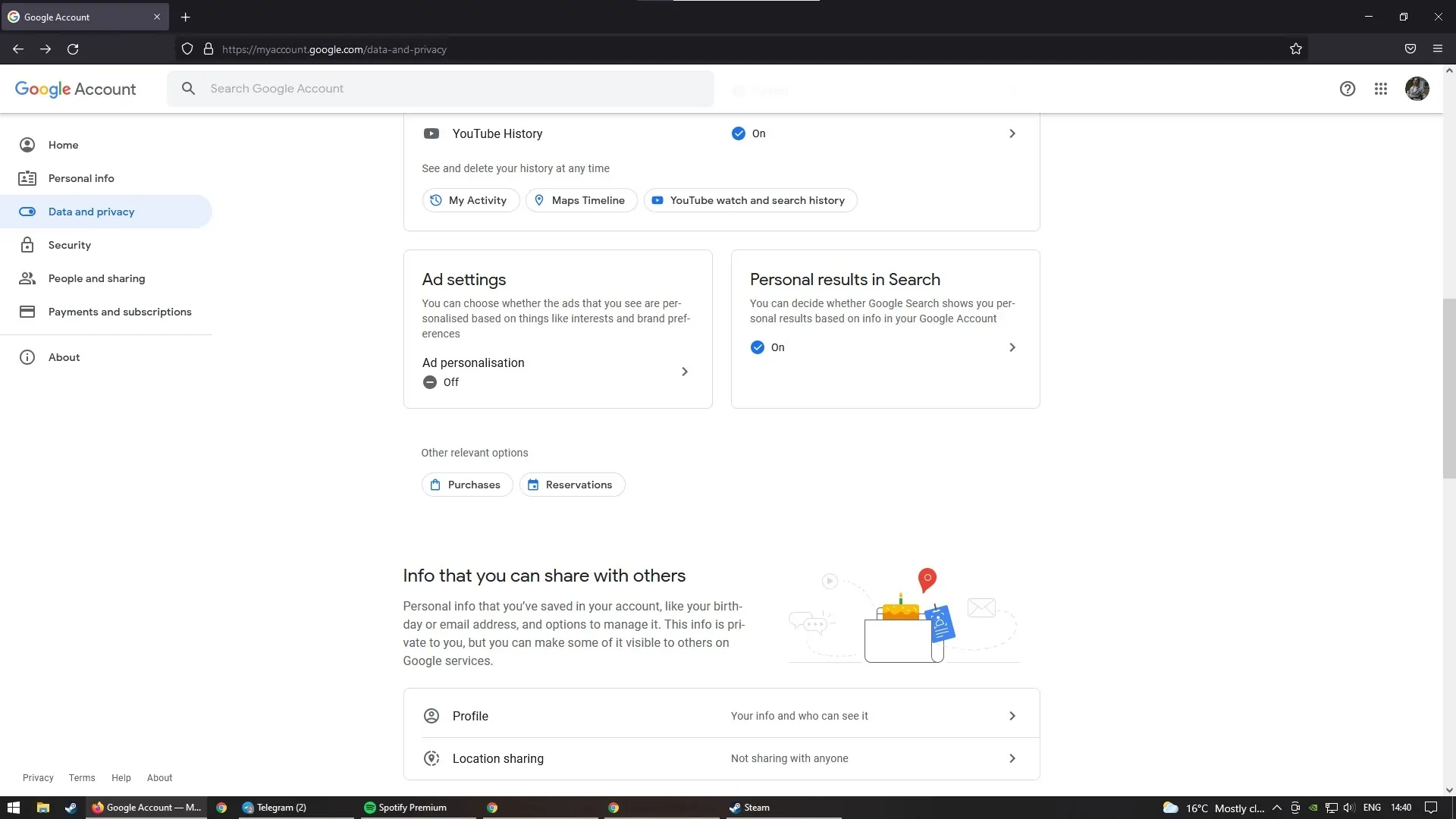Click "Ad settings" card heading
The height and width of the screenshot is (819, 1456).
pos(464,280)
